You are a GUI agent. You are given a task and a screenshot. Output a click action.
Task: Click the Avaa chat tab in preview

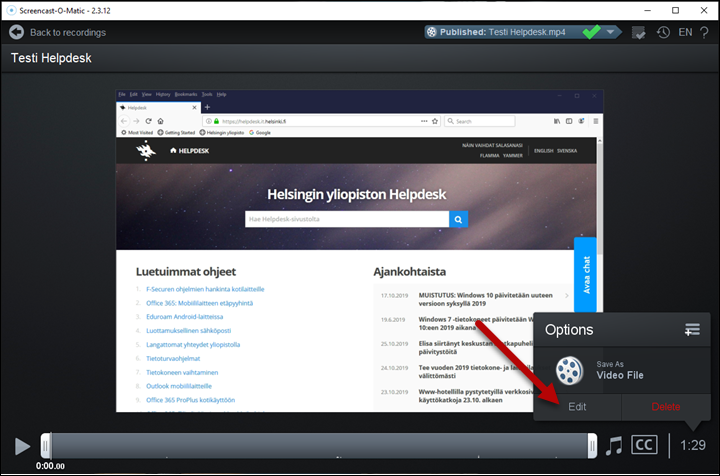(586, 274)
